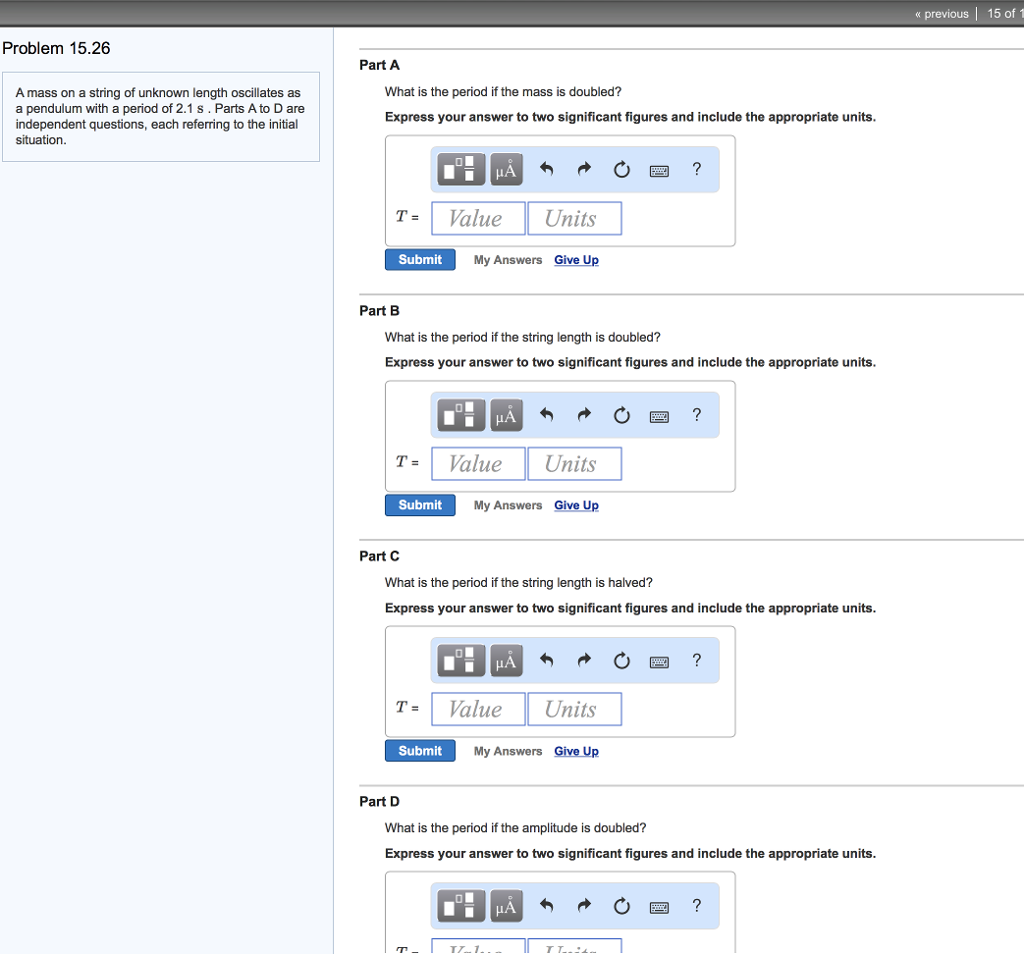1024x954 pixels.
Task: Open µÅ symbols palette in Part D
Action: [506, 906]
